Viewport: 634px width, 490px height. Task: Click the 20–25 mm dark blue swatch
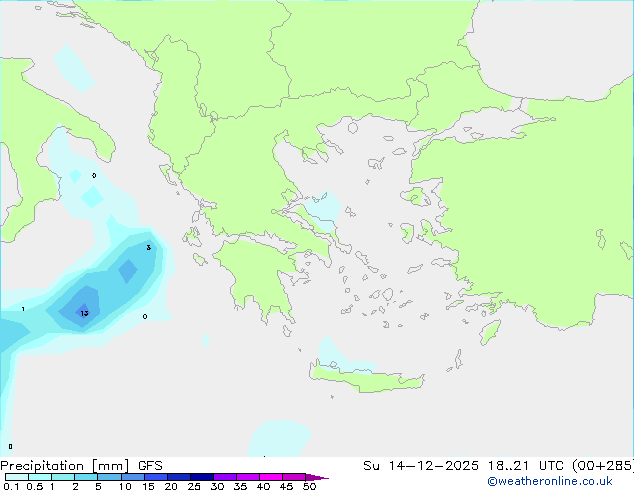click(179, 477)
